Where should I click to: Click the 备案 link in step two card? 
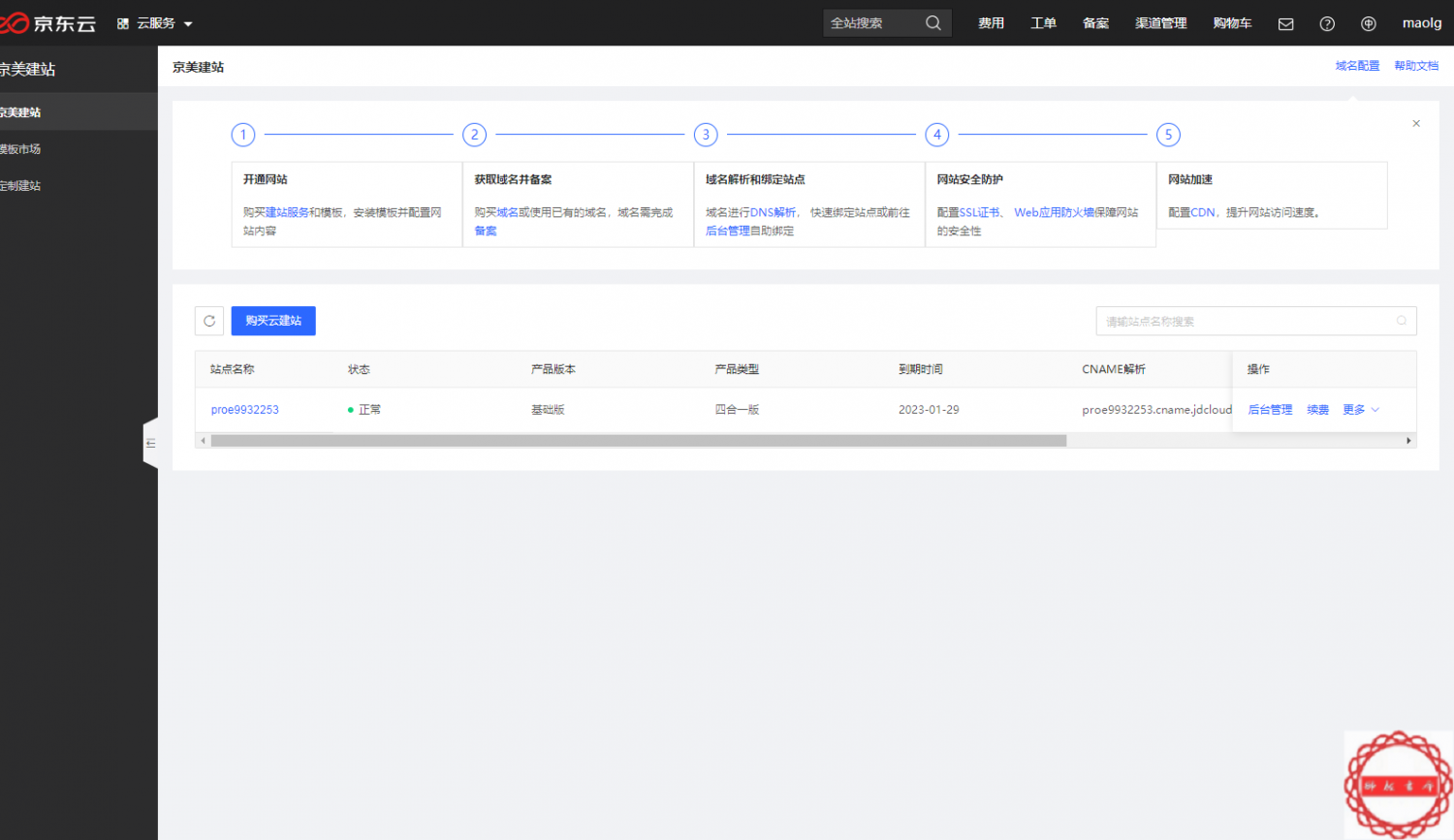[x=486, y=231]
